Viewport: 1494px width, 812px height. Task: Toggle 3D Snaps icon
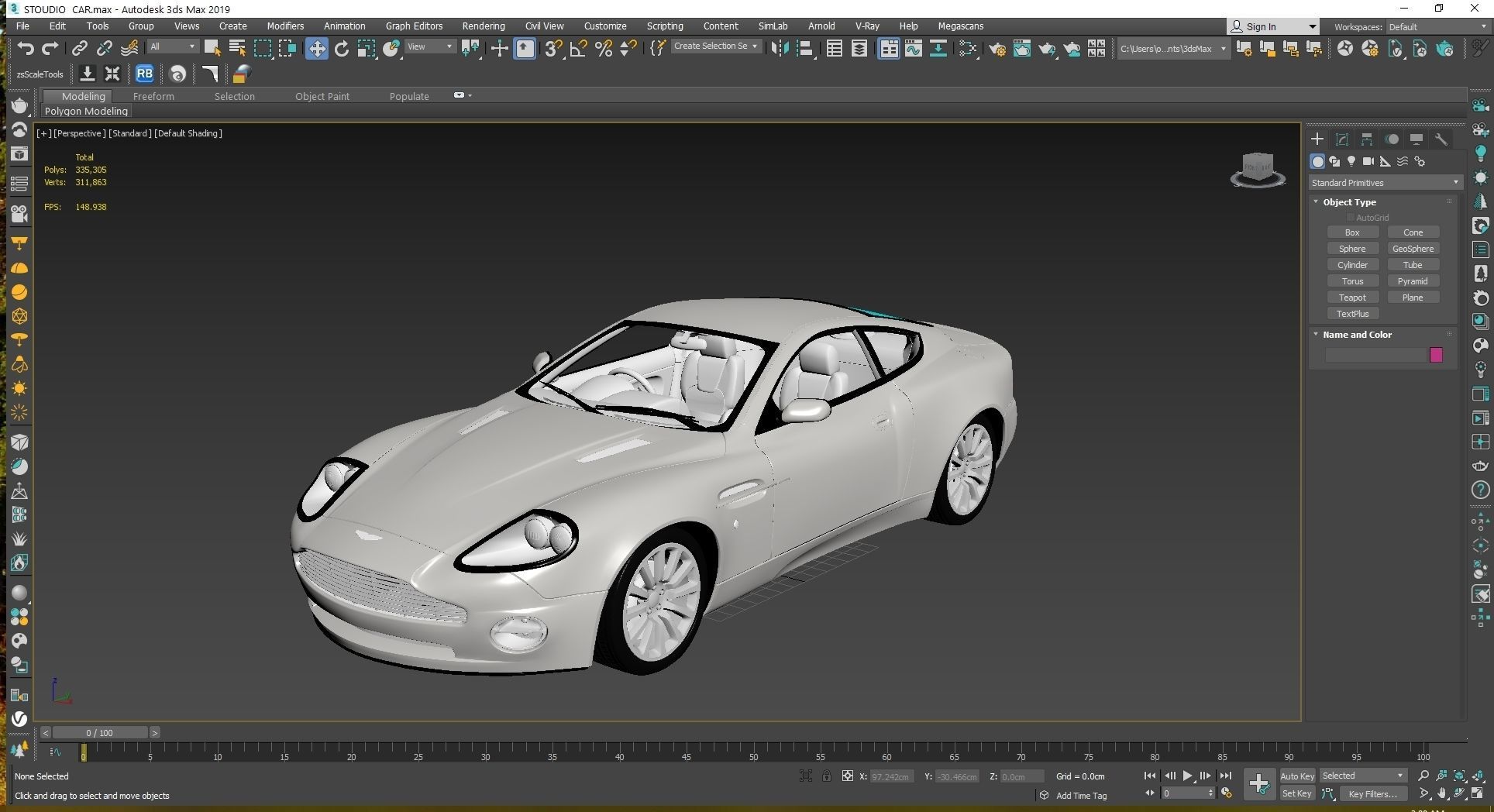553,49
